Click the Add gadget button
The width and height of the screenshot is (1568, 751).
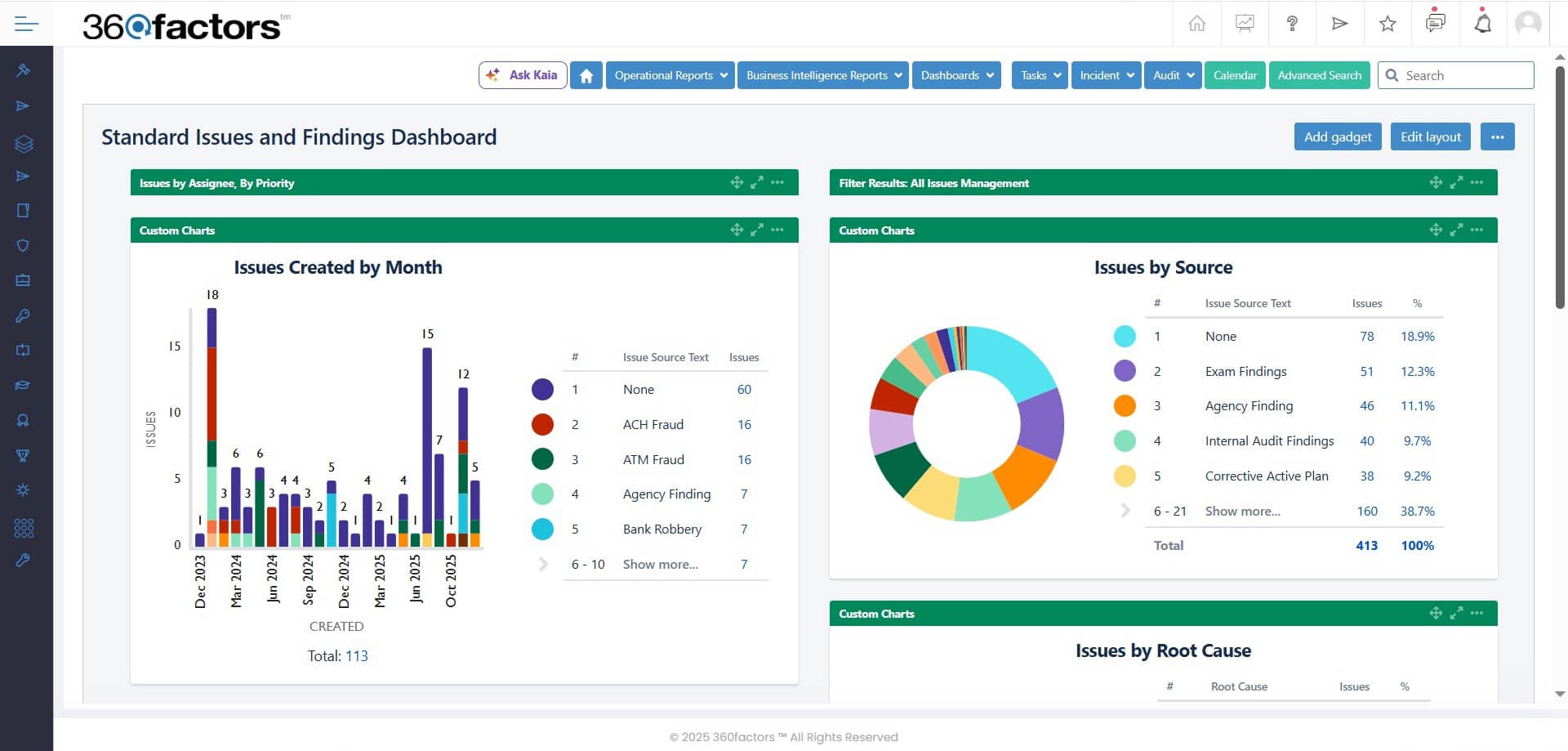tap(1338, 136)
